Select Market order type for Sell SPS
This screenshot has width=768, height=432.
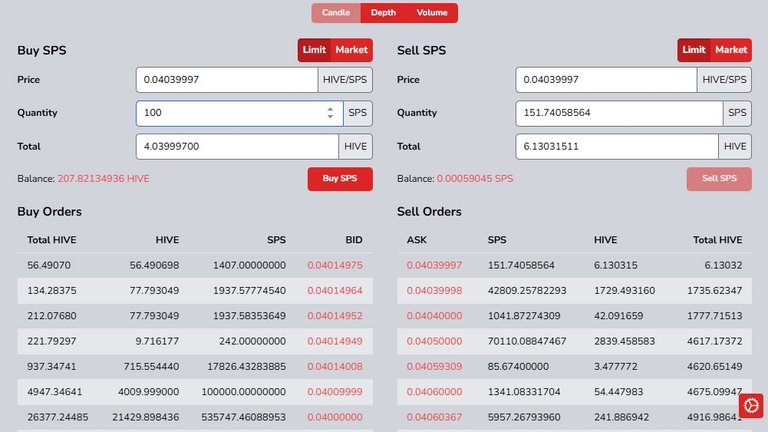click(x=731, y=50)
